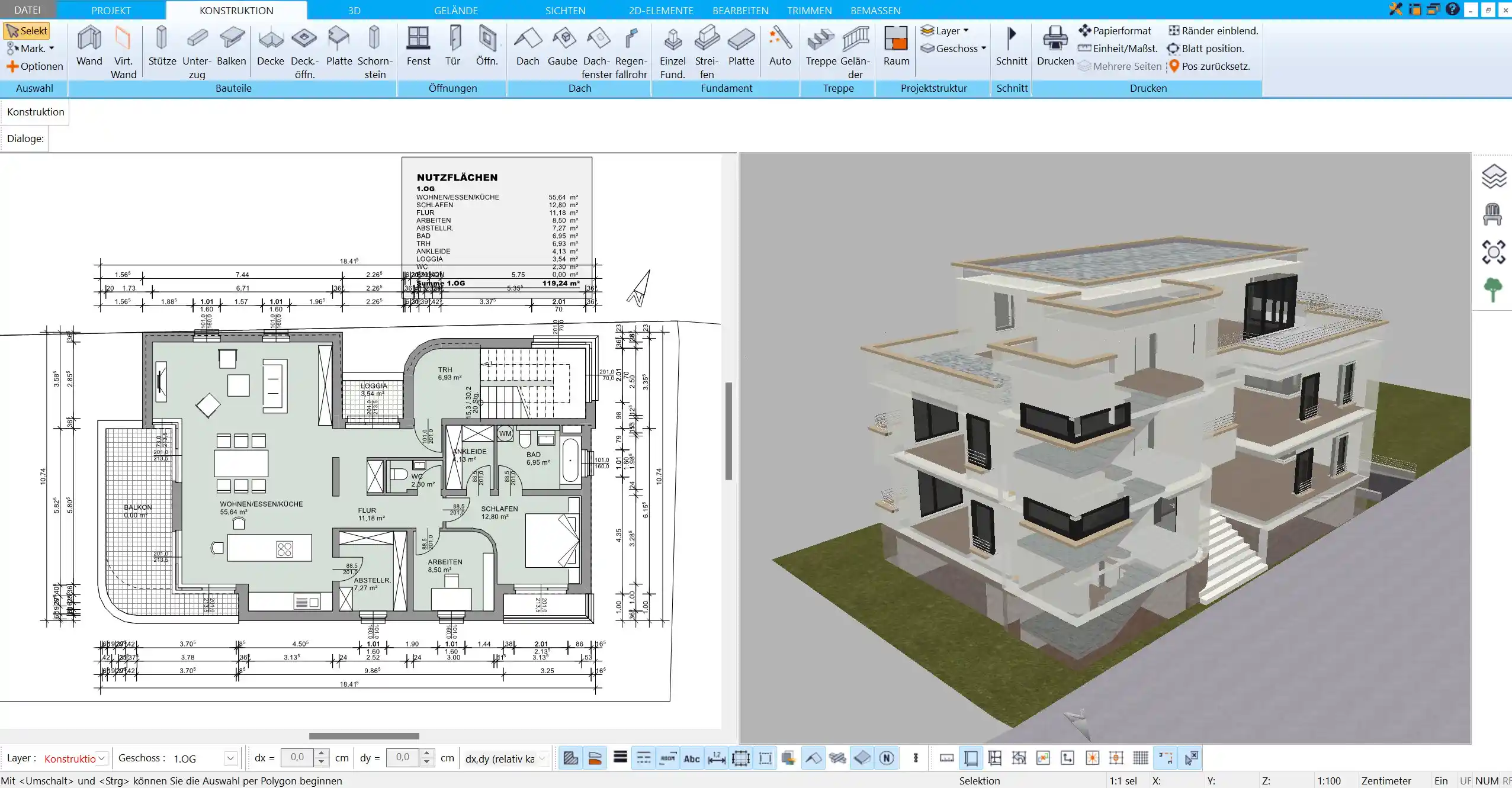Viewport: 1512px width, 788px height.
Task: Select the Schornstein chimney tool
Action: coord(374,52)
